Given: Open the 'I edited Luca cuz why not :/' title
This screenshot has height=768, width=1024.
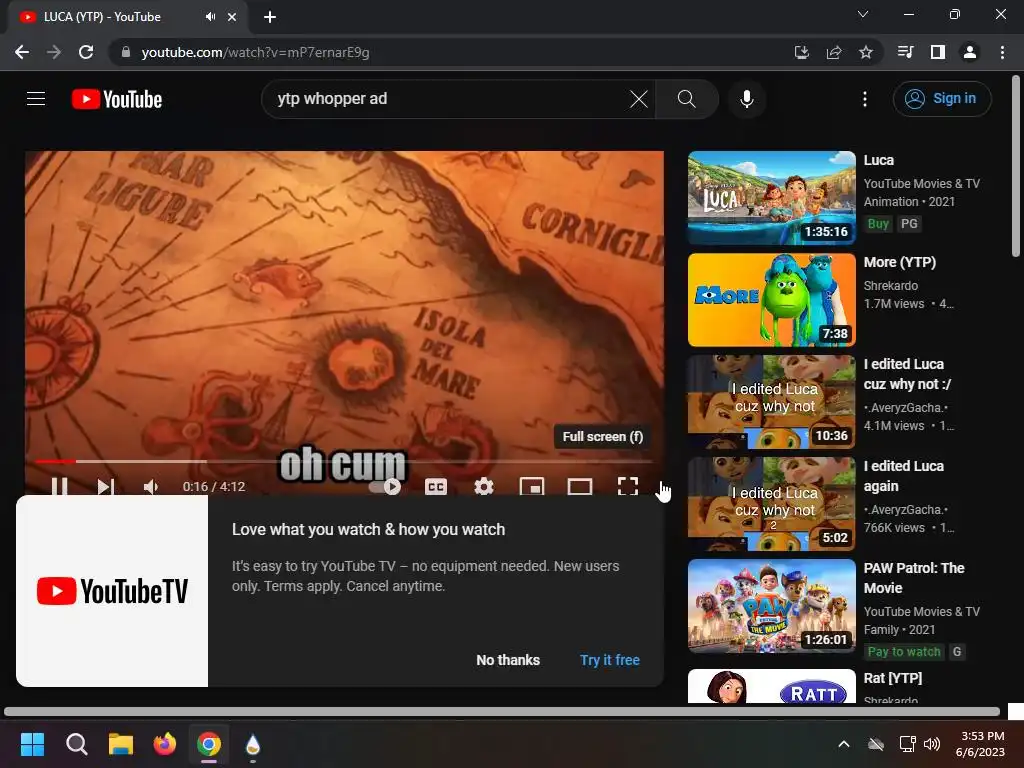Looking at the screenshot, I should click(907, 374).
